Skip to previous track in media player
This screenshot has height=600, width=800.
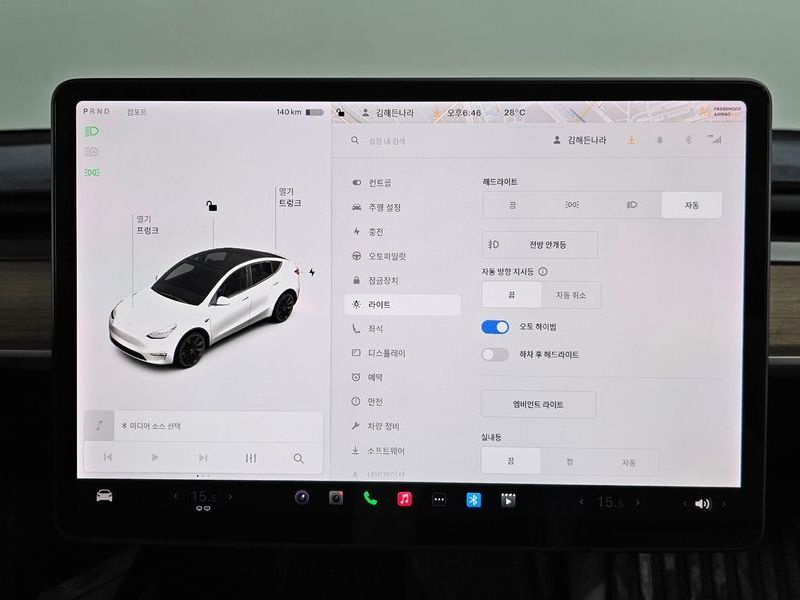(x=108, y=457)
